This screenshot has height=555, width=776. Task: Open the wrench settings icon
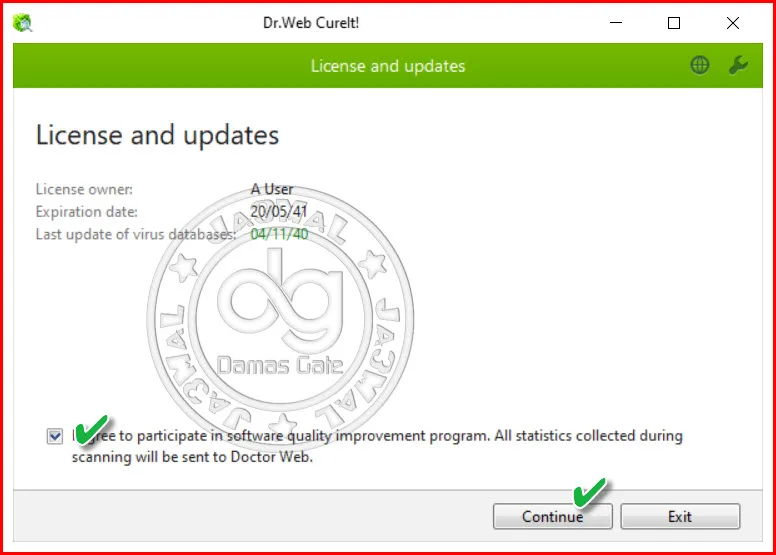[738, 65]
